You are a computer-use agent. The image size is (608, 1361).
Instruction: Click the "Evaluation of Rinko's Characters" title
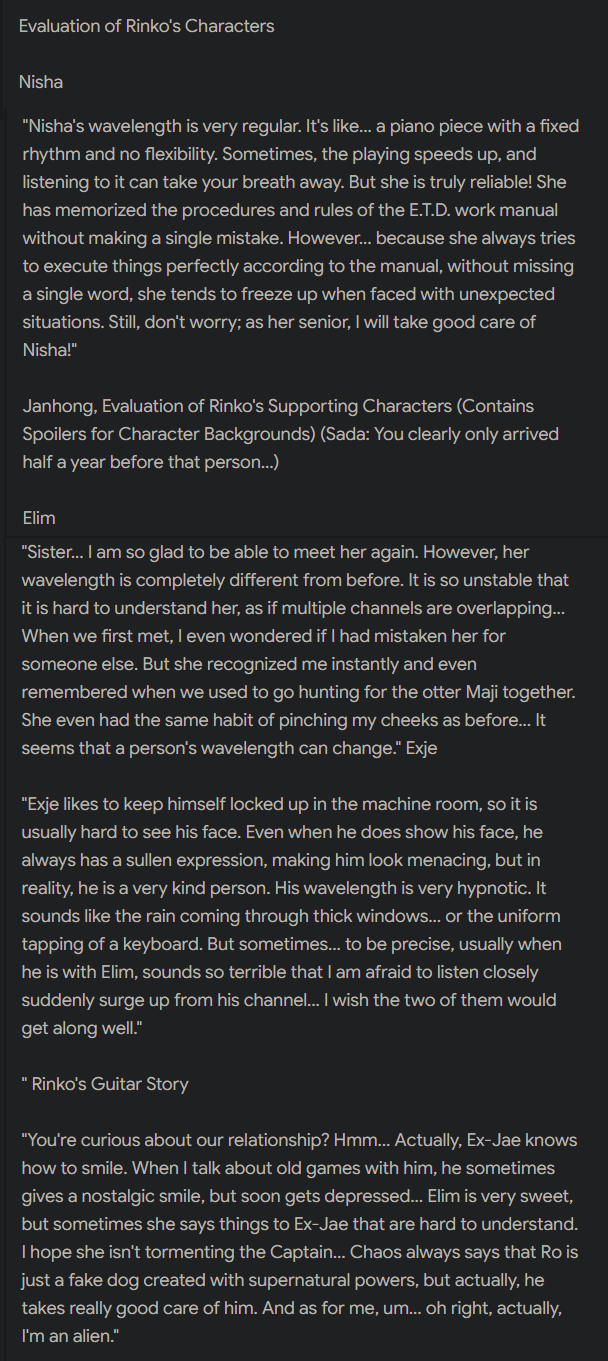[x=146, y=26]
